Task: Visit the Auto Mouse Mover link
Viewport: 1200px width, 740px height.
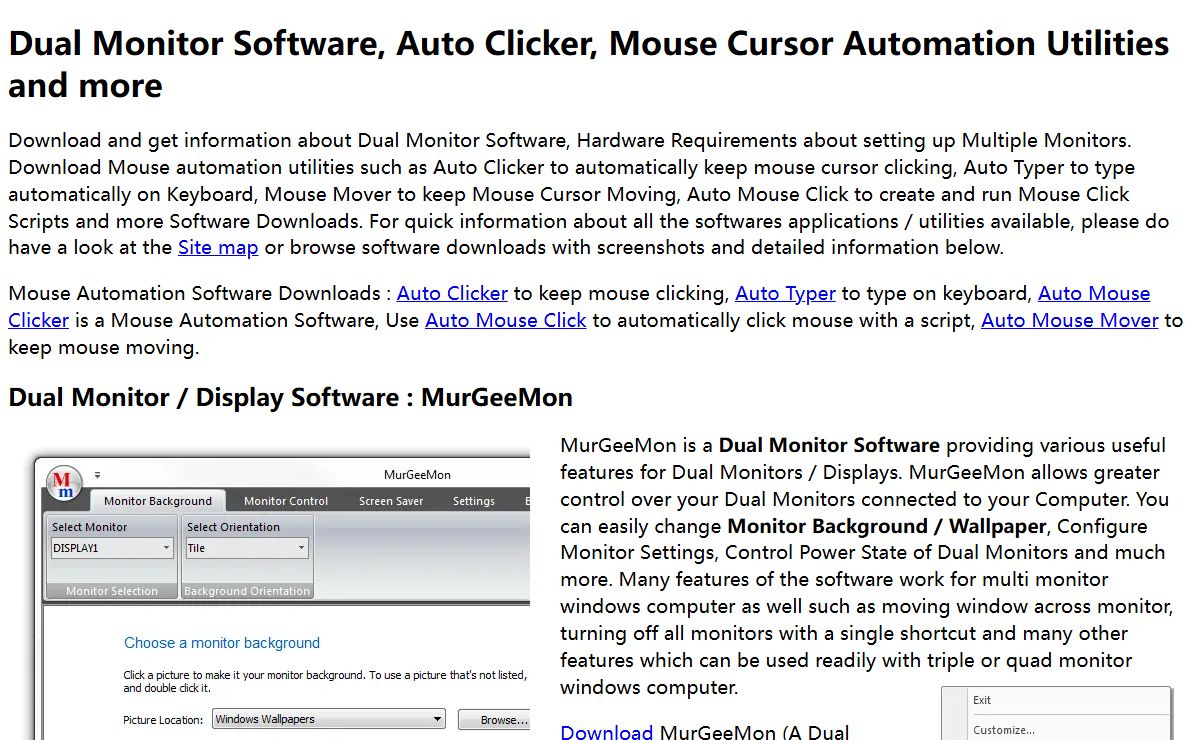Action: [1070, 320]
